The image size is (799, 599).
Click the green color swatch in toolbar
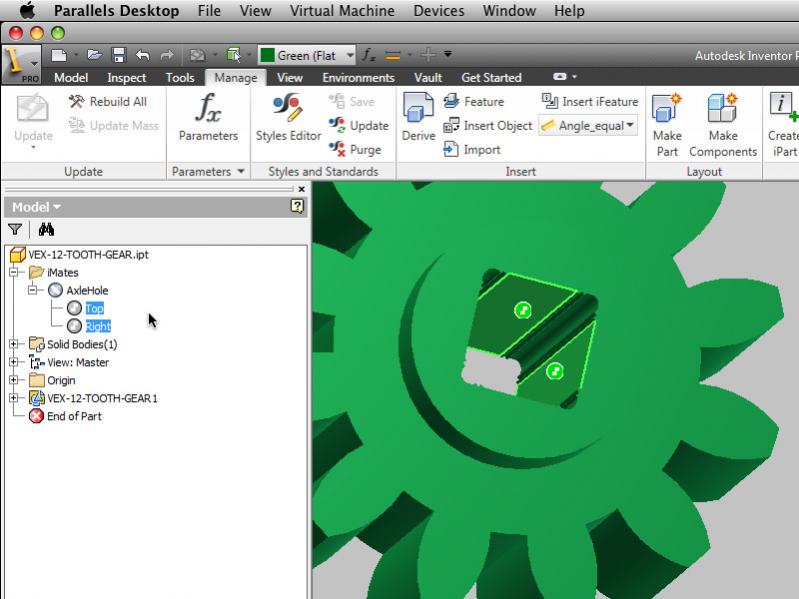coord(267,55)
